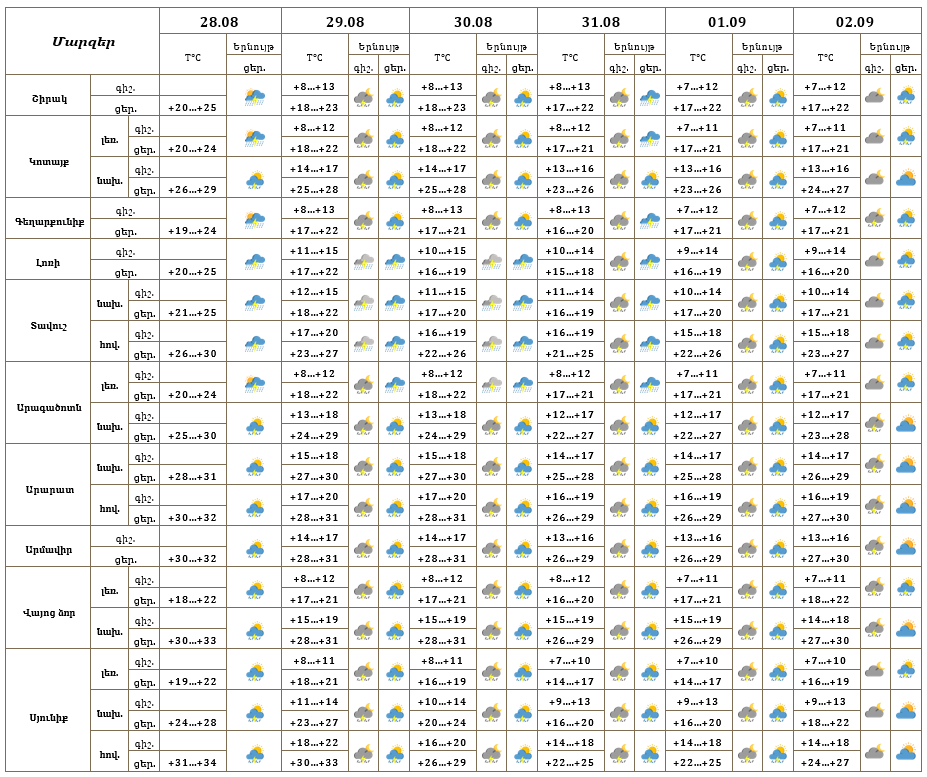Click Սյունիք հով. weather icon under 28.08

(x=255, y=752)
